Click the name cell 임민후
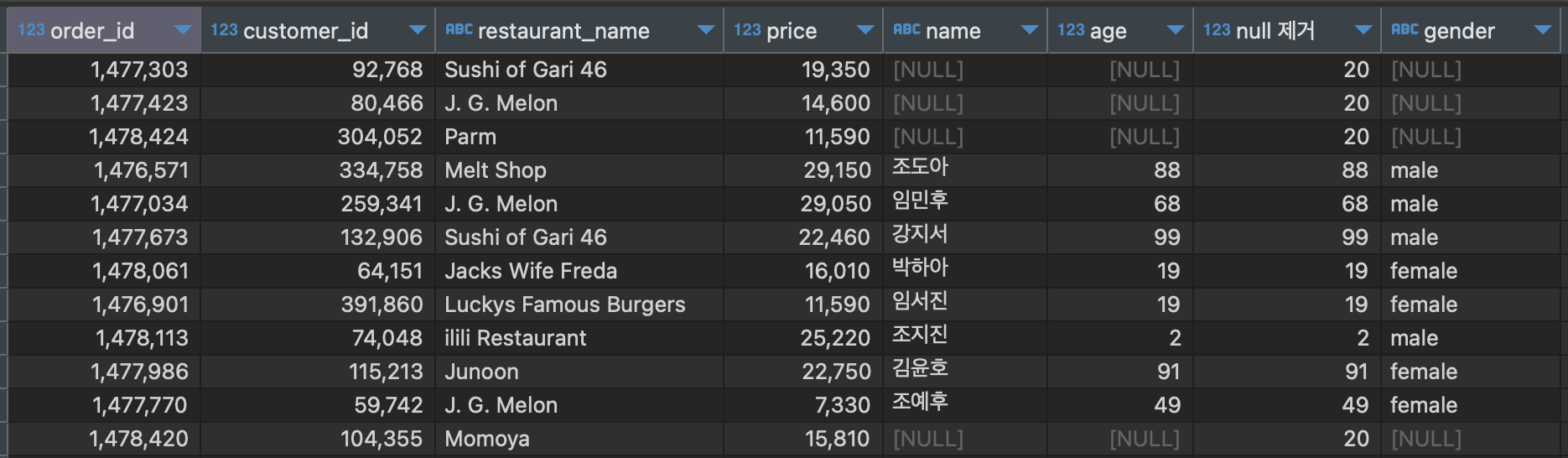1568x458 pixels. click(965, 204)
